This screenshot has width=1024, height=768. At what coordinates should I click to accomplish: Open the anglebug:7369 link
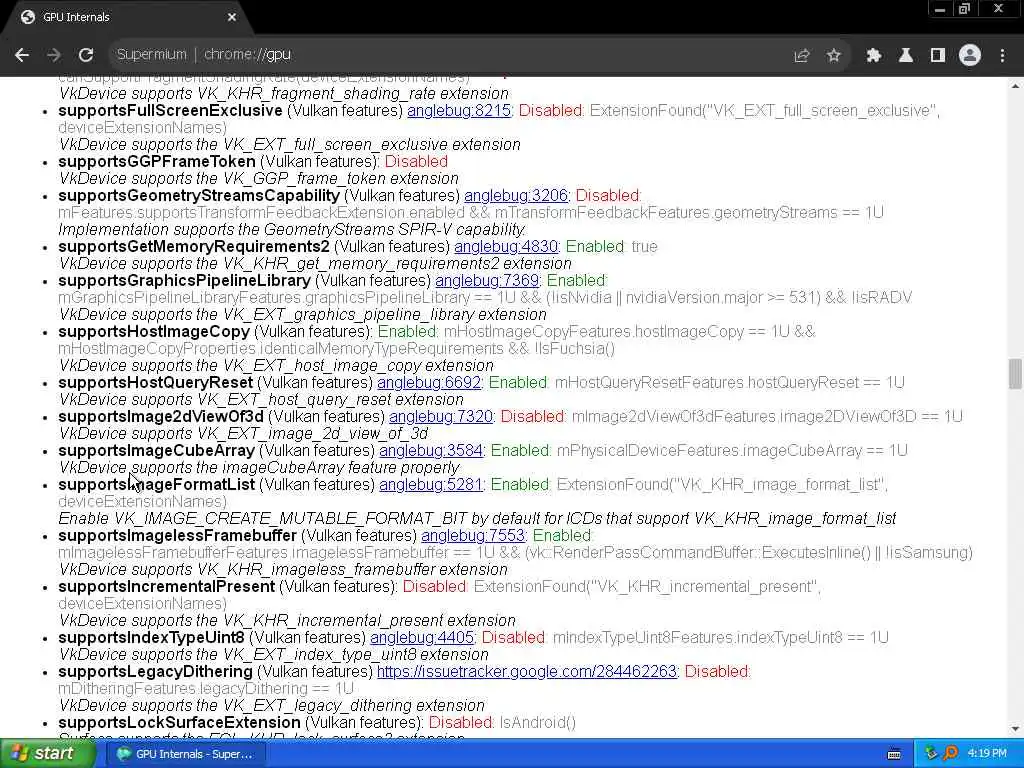(487, 280)
